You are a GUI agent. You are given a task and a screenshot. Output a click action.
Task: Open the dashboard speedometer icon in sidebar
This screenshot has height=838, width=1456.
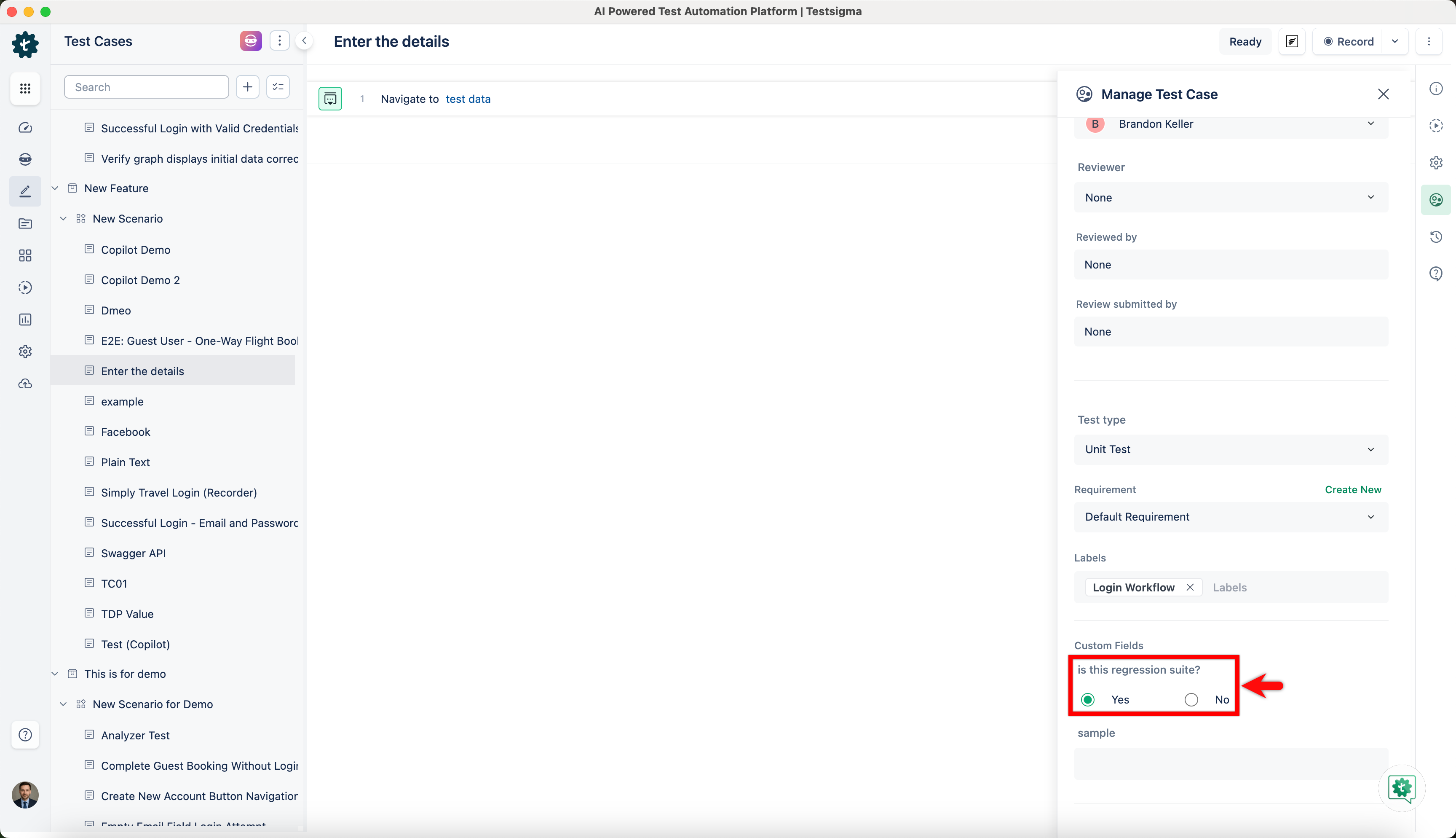(x=25, y=128)
